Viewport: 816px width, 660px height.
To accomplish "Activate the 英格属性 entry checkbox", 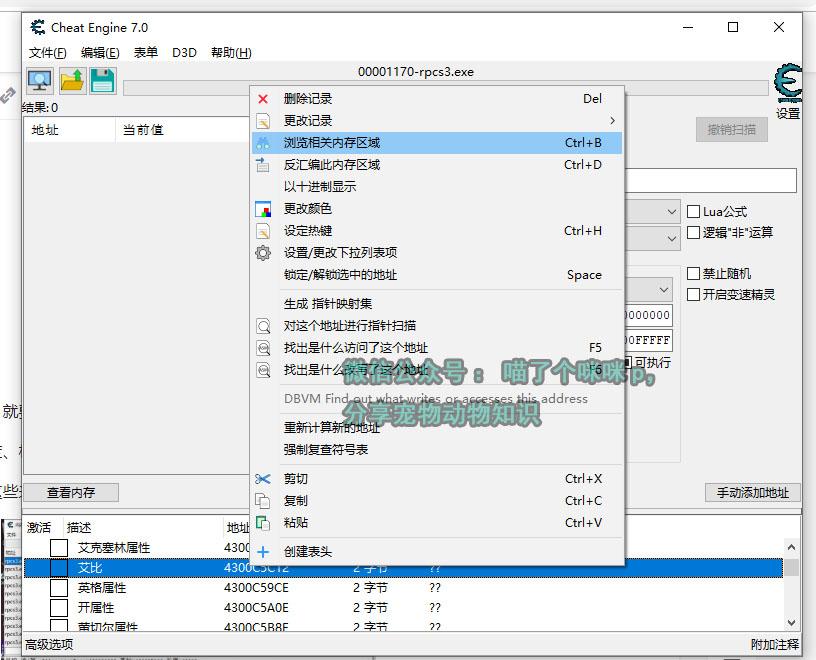I will click(x=59, y=588).
